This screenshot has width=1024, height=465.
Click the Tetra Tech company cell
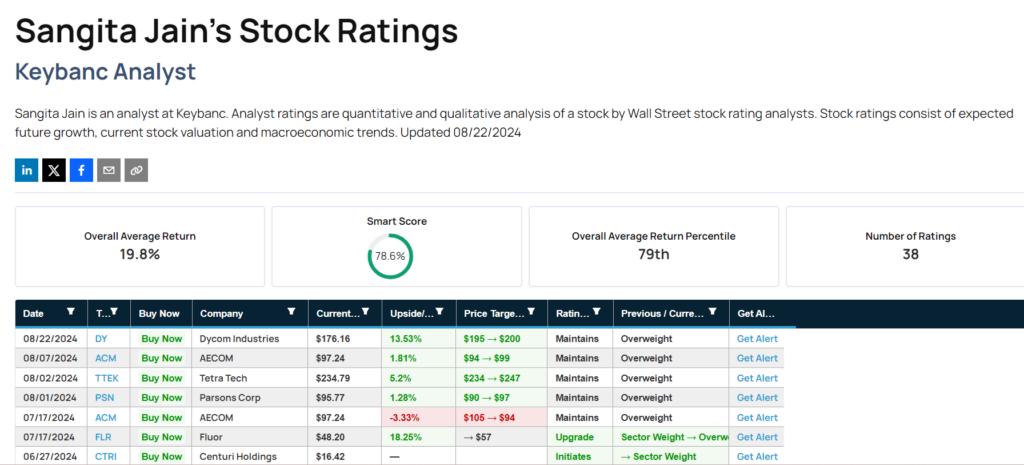pos(250,378)
